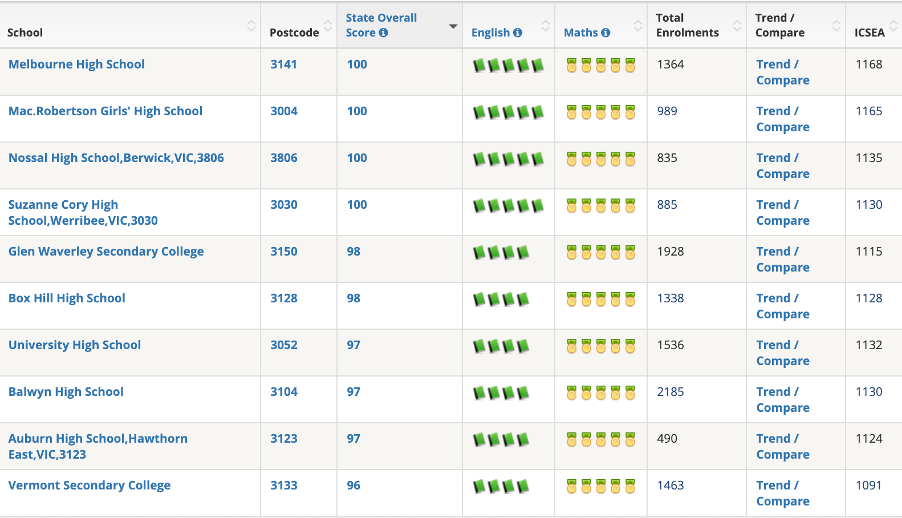The width and height of the screenshot is (902, 518).
Task: Click info icon next to English header
Action: click(x=518, y=33)
